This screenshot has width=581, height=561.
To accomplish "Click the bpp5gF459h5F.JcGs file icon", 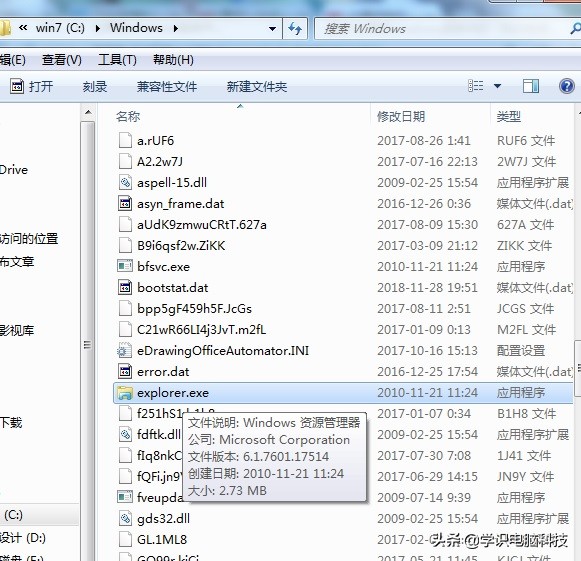I will pyautogui.click(x=125, y=309).
